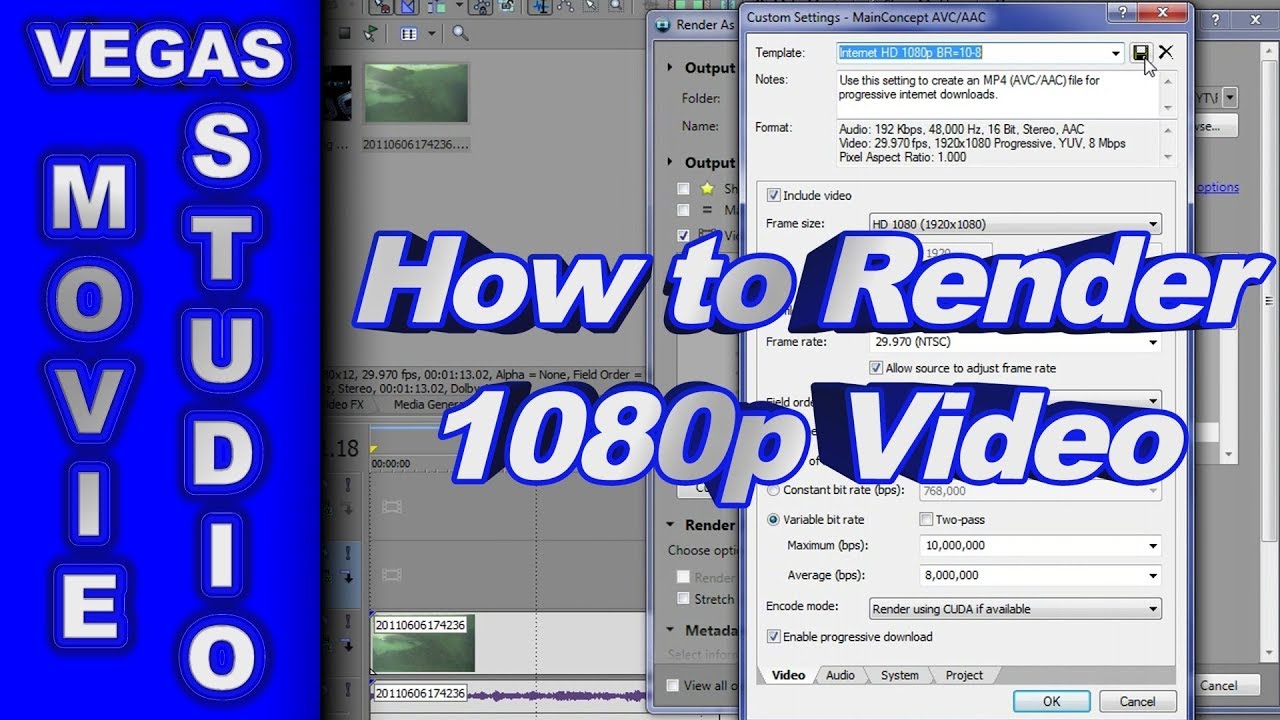
Task: Collapse the Metadata section in Render As
Action: click(670, 631)
